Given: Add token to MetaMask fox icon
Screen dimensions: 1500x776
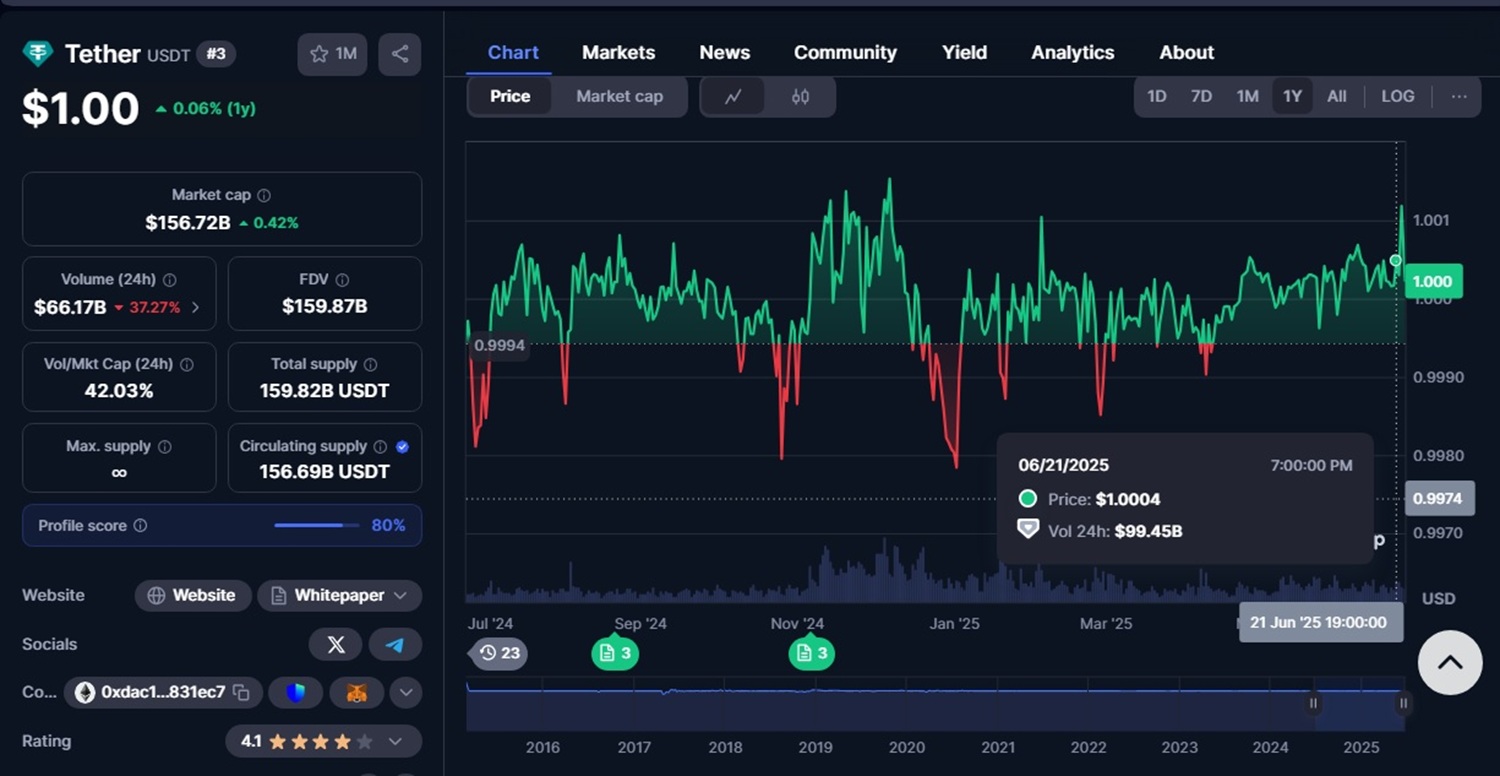Looking at the screenshot, I should (356, 692).
